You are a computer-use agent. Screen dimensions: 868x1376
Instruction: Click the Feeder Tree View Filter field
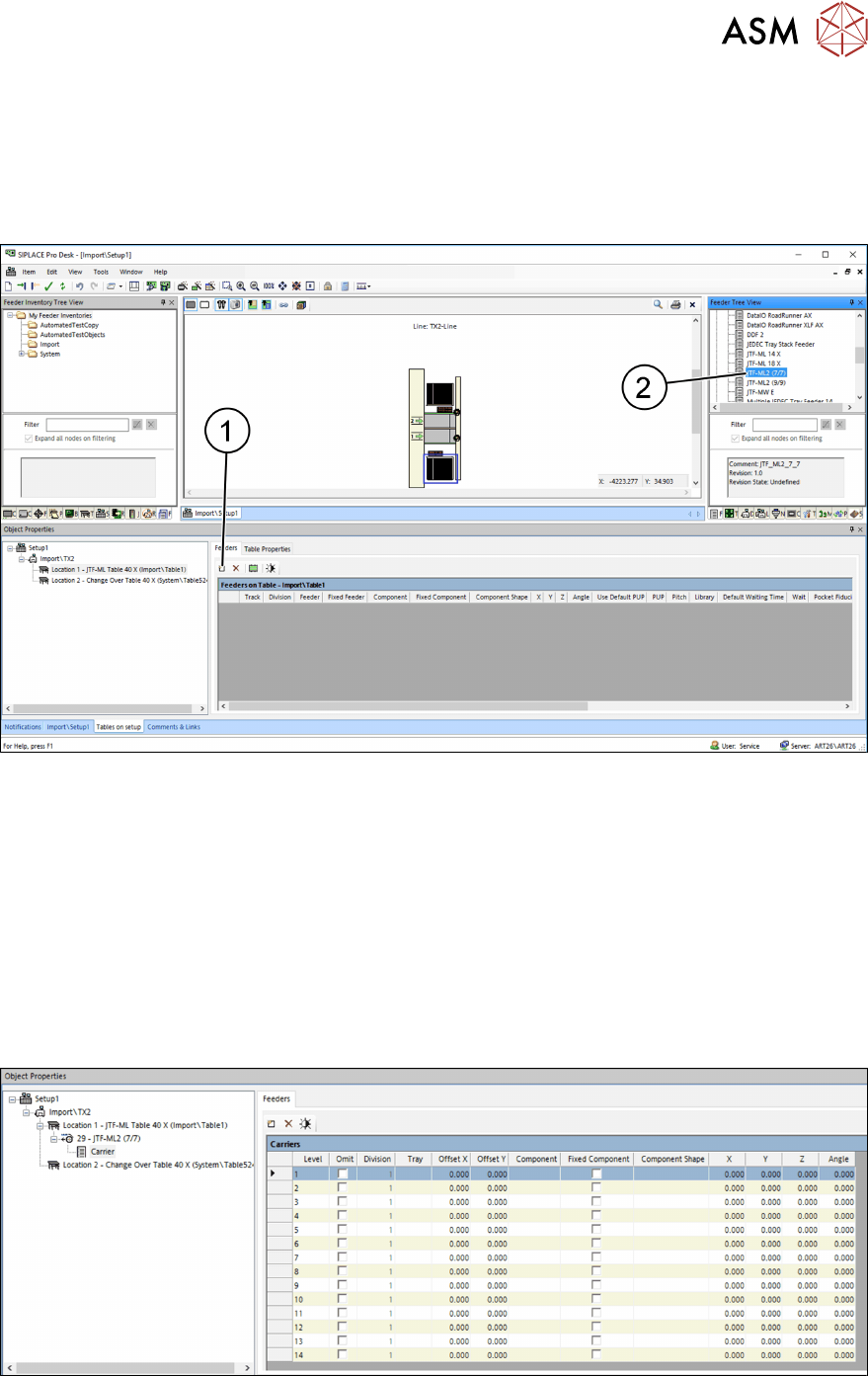784,424
